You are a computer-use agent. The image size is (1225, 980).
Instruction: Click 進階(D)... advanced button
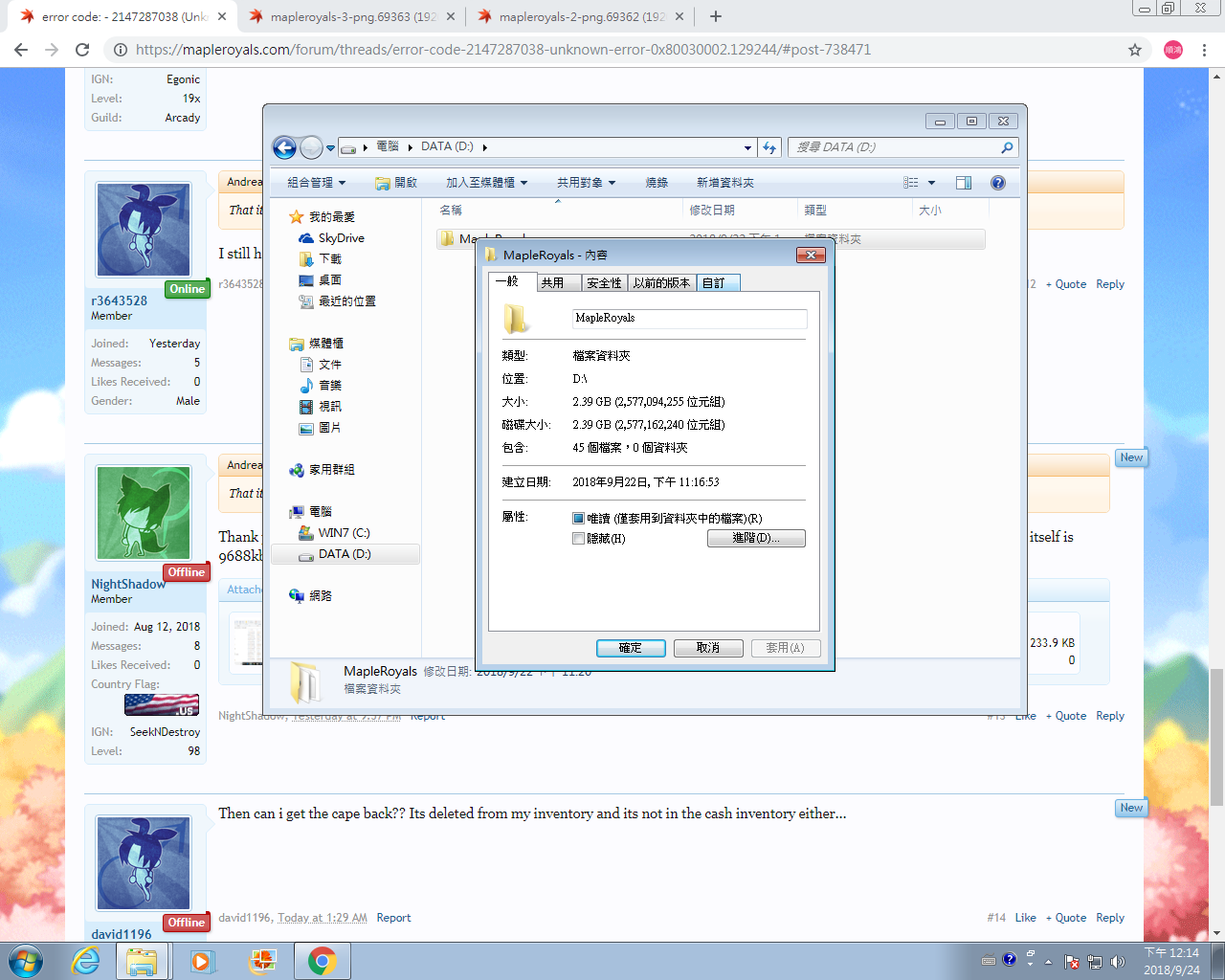pos(756,539)
